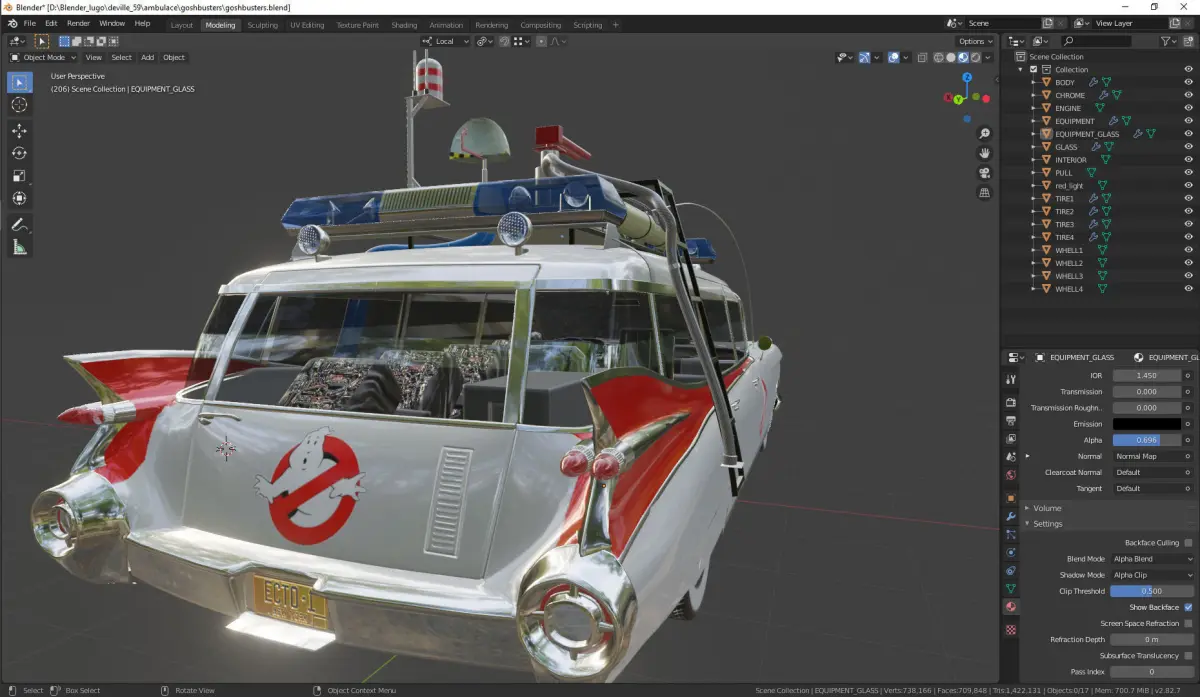Open the Render menu
Viewport: 1200px width, 697px height.
coord(78,23)
